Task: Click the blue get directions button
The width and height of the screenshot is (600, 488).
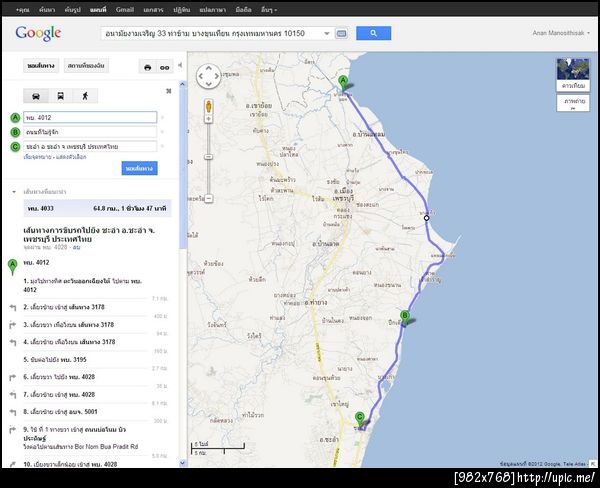Action: pos(140,168)
